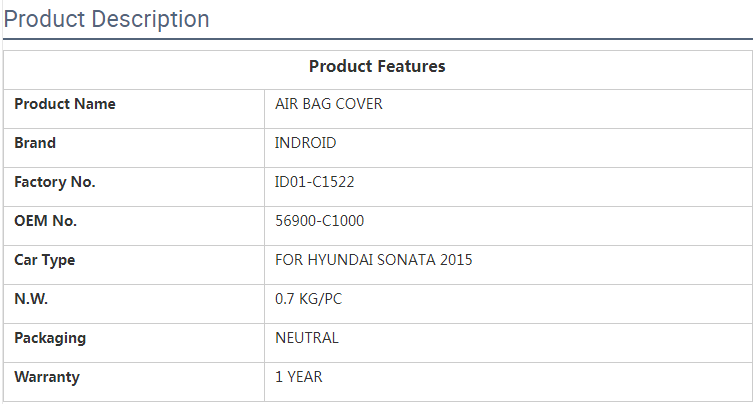Select the Factory No. label
This screenshot has height=404, width=755.
click(x=55, y=182)
